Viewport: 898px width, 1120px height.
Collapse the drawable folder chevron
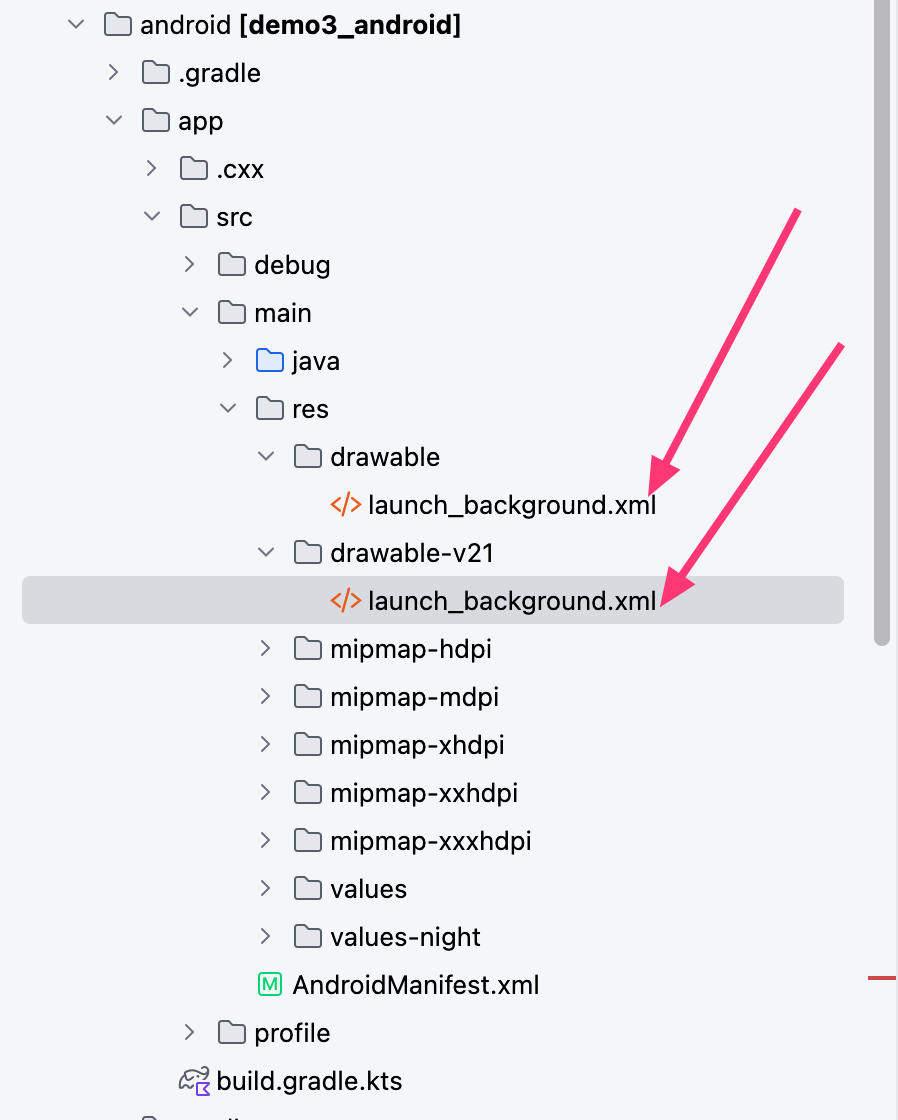(x=266, y=456)
